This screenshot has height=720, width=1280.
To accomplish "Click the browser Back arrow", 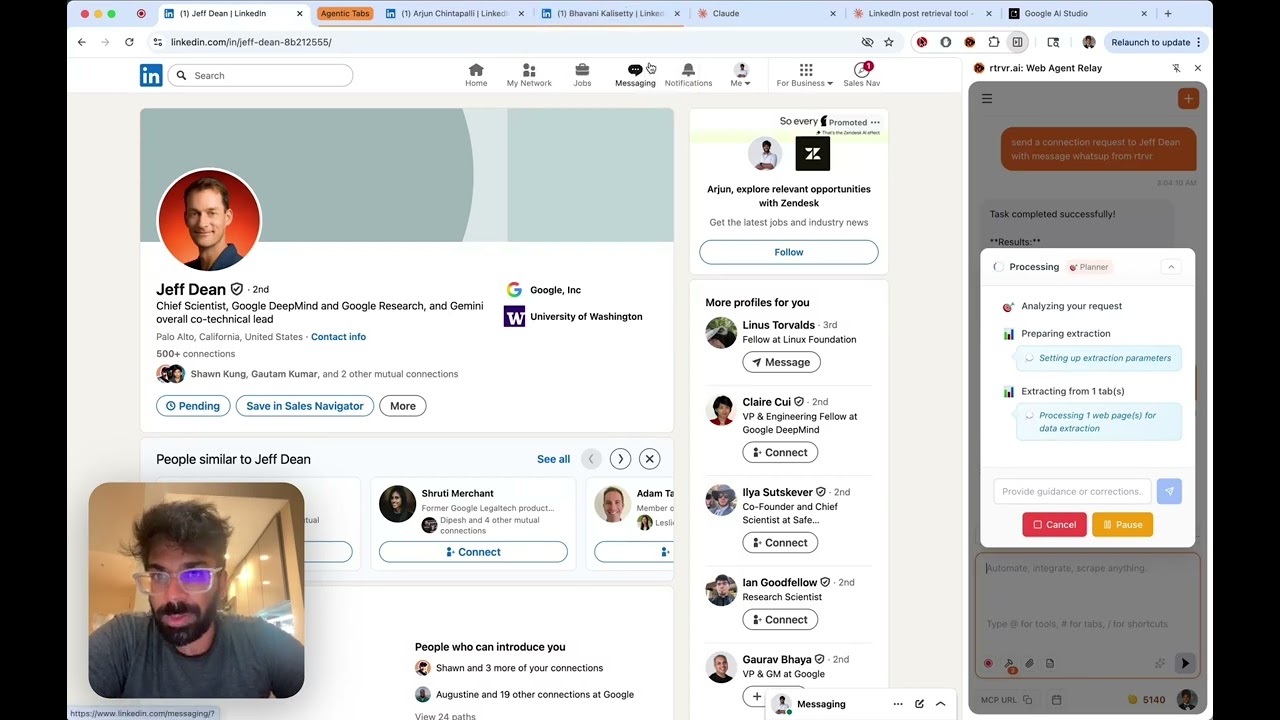I will coord(82,42).
